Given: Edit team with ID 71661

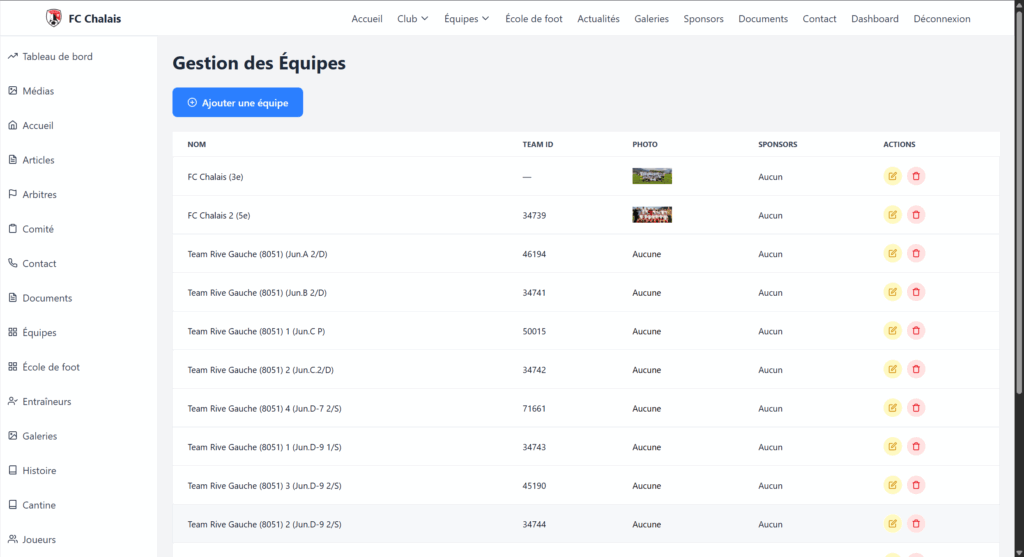Looking at the screenshot, I should [x=892, y=407].
